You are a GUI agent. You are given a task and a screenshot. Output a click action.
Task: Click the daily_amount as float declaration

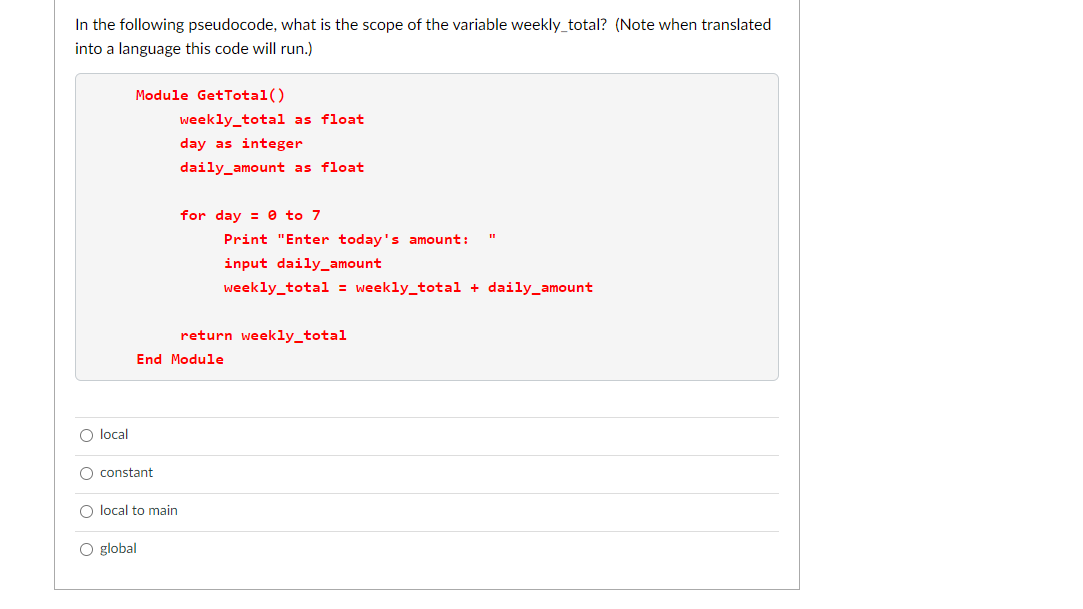click(x=272, y=167)
